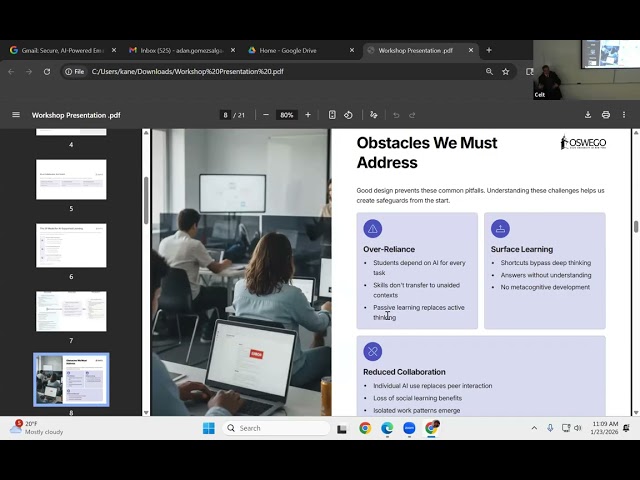This screenshot has width=640, height=480.
Task: Click the Obstacles We Must Address heading
Action: click(427, 153)
